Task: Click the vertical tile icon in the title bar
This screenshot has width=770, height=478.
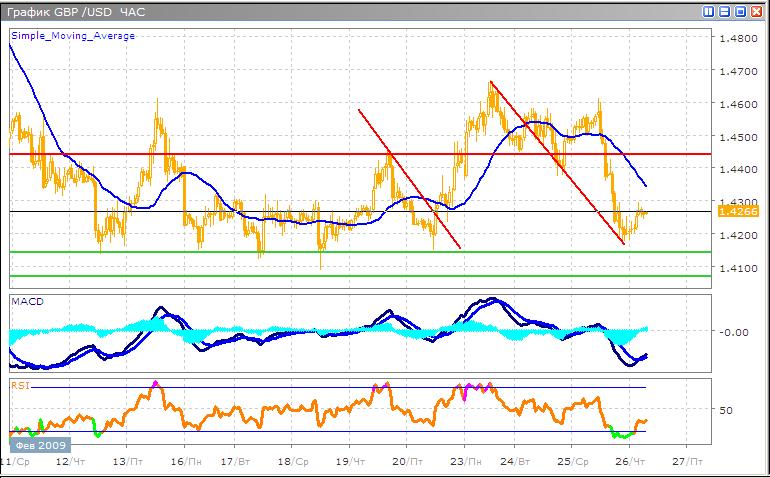Action: point(709,12)
